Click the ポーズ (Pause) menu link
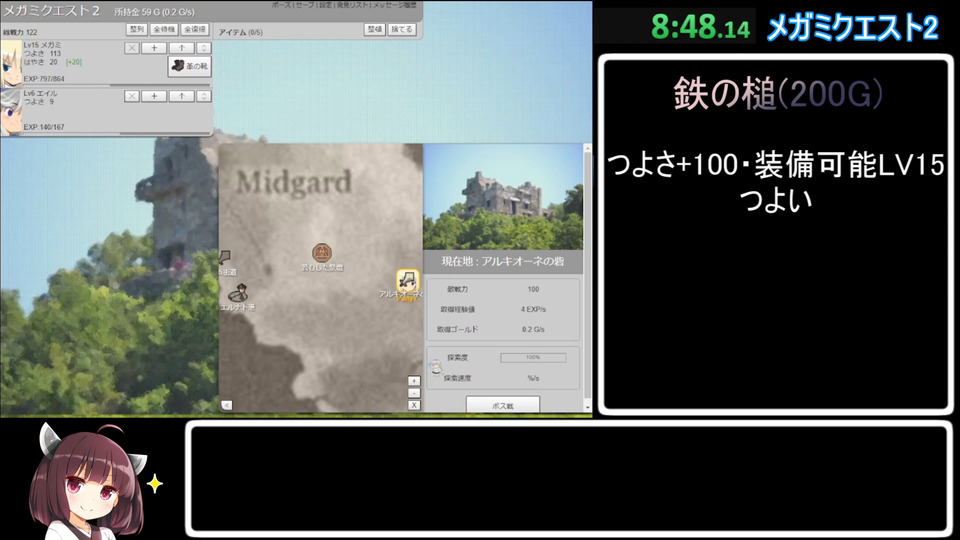This screenshot has width=960, height=540. (282, 5)
